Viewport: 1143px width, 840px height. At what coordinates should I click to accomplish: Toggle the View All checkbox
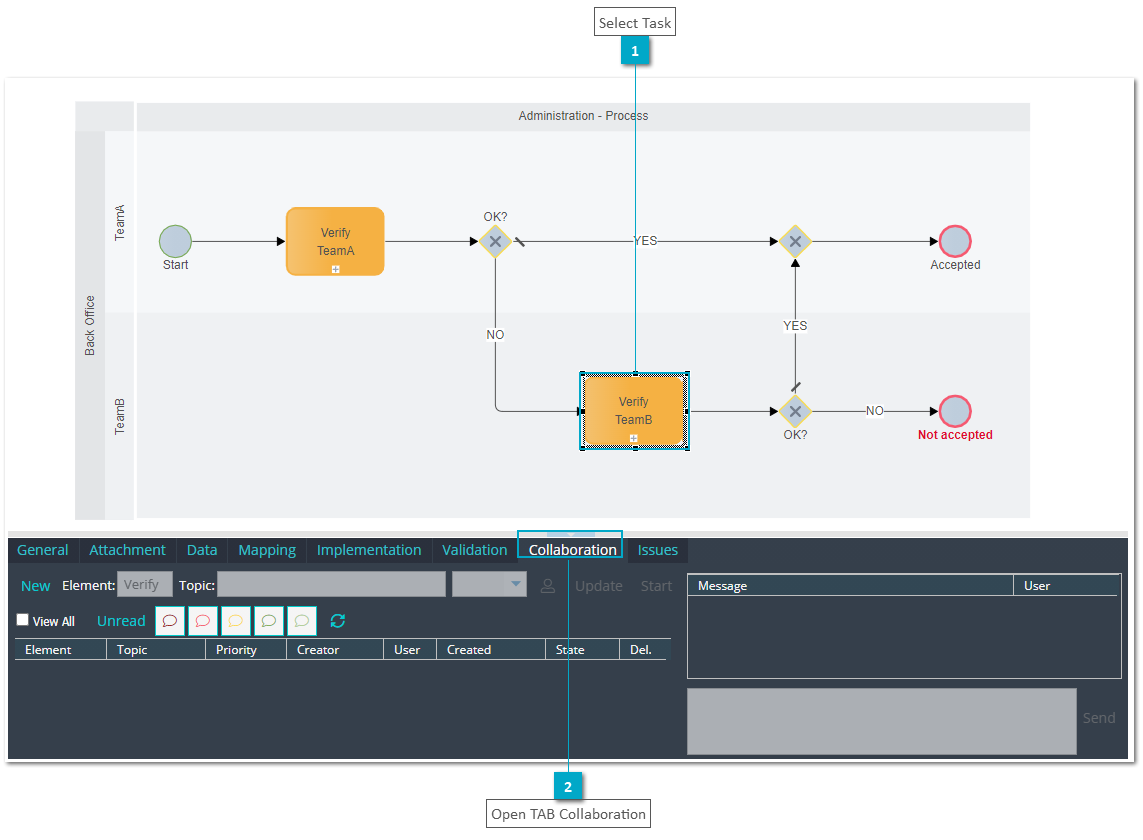pos(23,620)
